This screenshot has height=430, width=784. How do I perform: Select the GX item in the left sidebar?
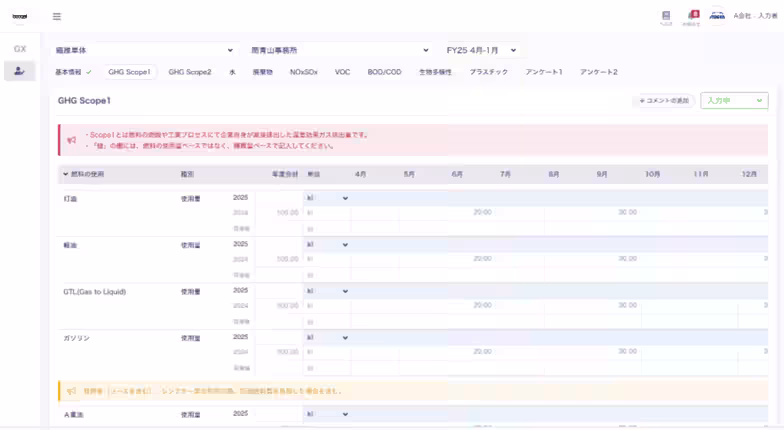coord(20,49)
